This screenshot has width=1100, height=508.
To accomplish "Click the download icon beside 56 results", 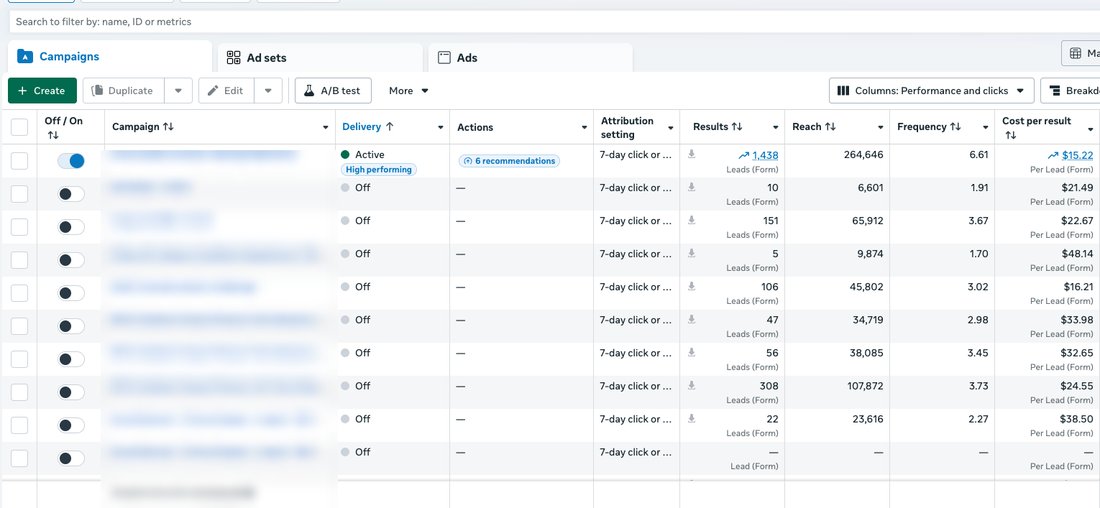I will 691,352.
